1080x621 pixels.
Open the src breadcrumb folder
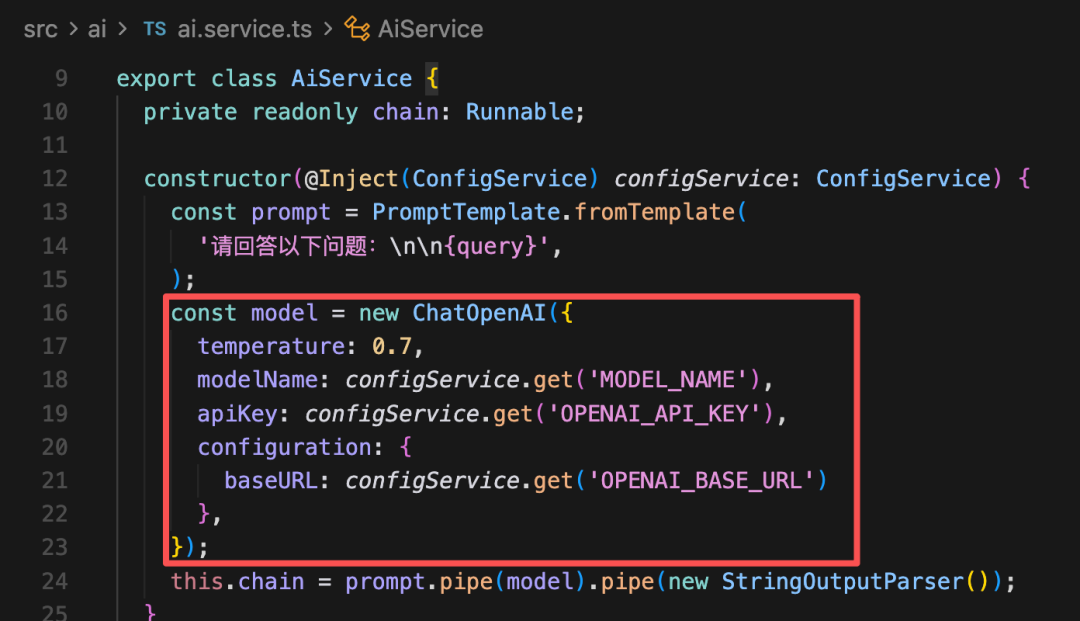click(x=41, y=29)
